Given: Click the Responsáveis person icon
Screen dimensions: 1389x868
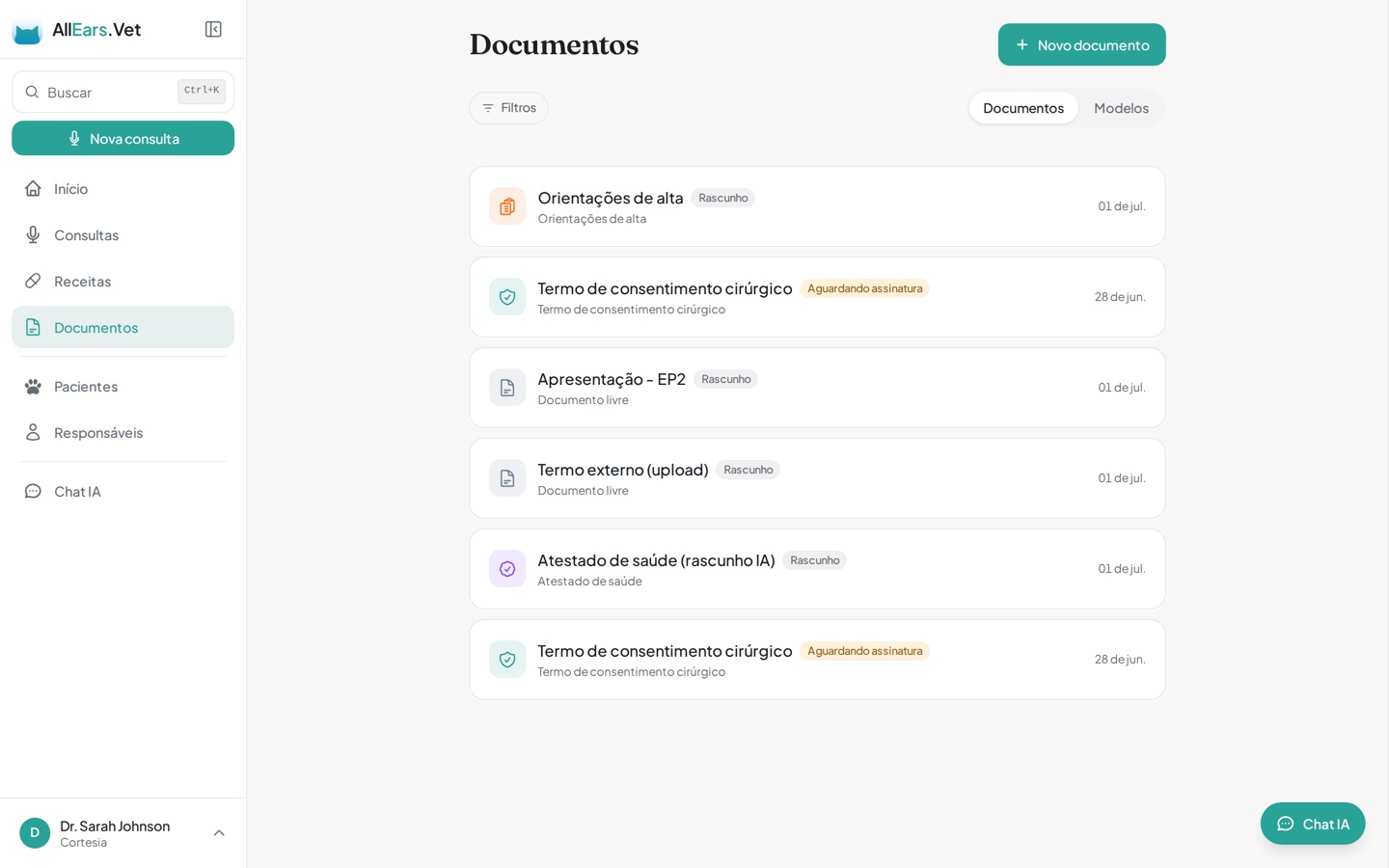Looking at the screenshot, I should pyautogui.click(x=33, y=432).
